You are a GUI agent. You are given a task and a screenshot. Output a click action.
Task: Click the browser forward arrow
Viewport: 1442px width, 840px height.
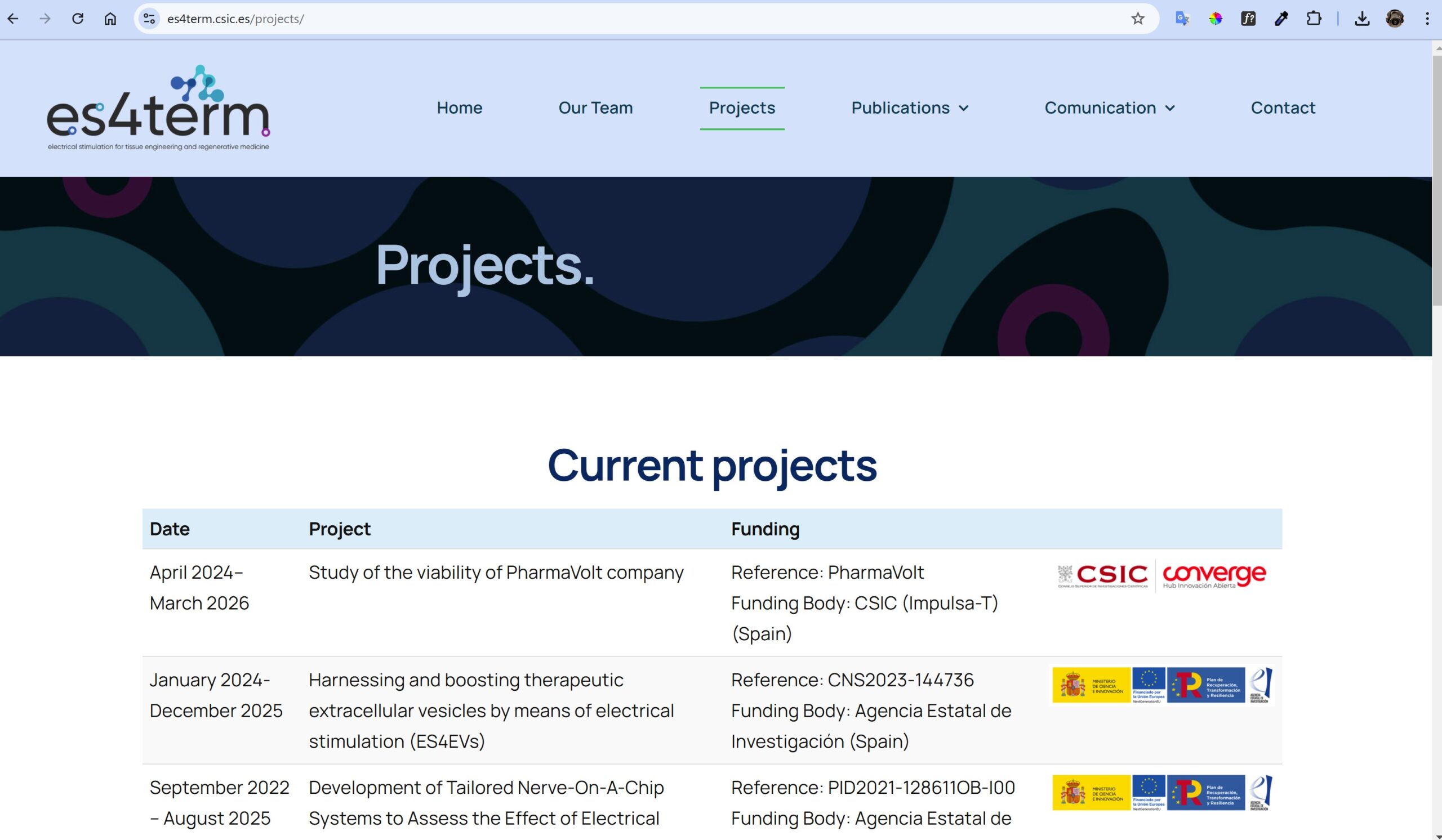[x=45, y=19]
